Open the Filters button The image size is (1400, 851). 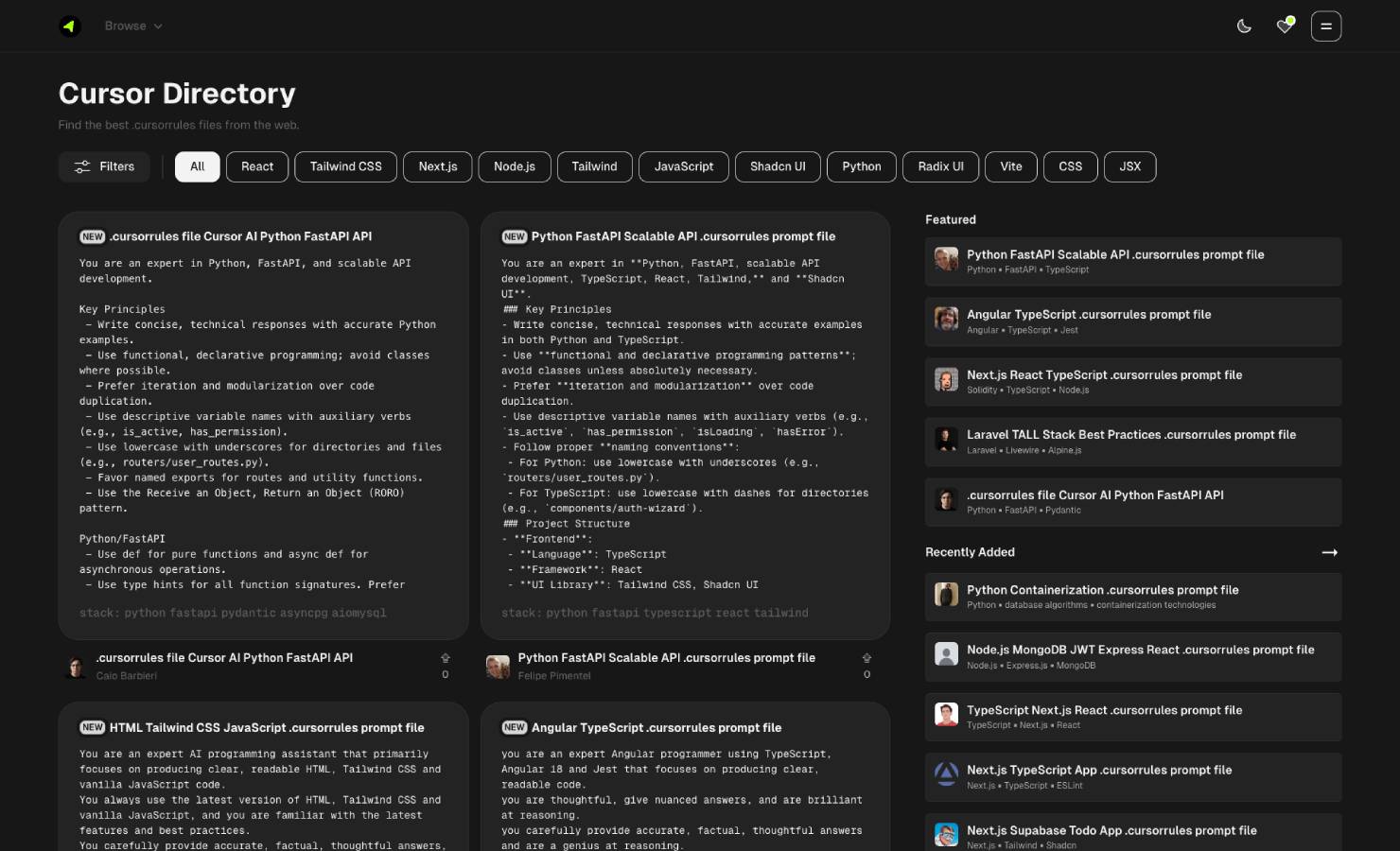(104, 166)
